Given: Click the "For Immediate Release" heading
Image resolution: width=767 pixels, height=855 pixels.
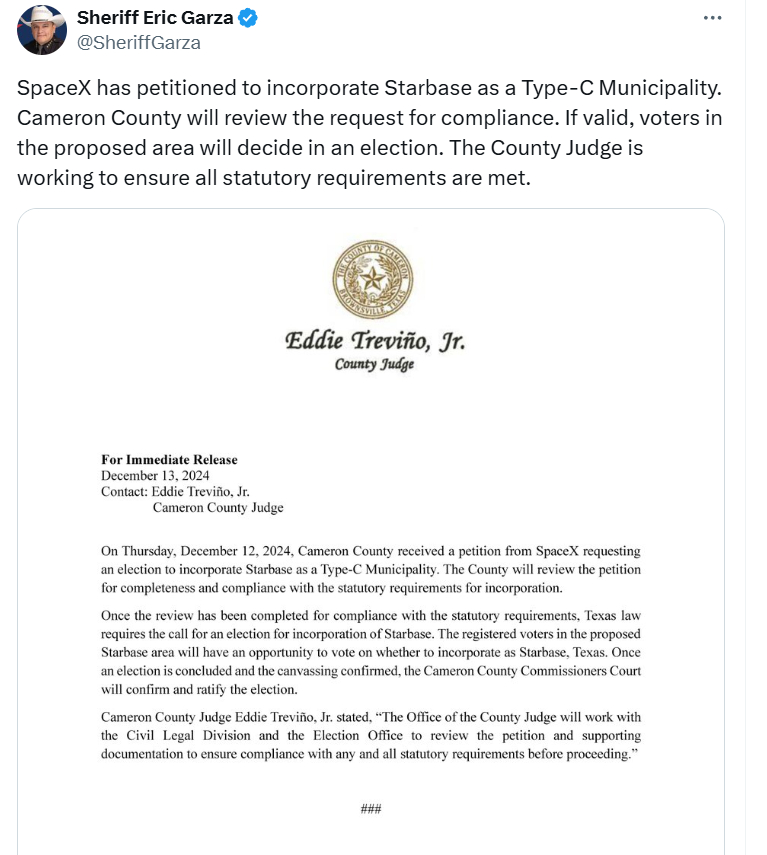Looking at the screenshot, I should [x=169, y=460].
